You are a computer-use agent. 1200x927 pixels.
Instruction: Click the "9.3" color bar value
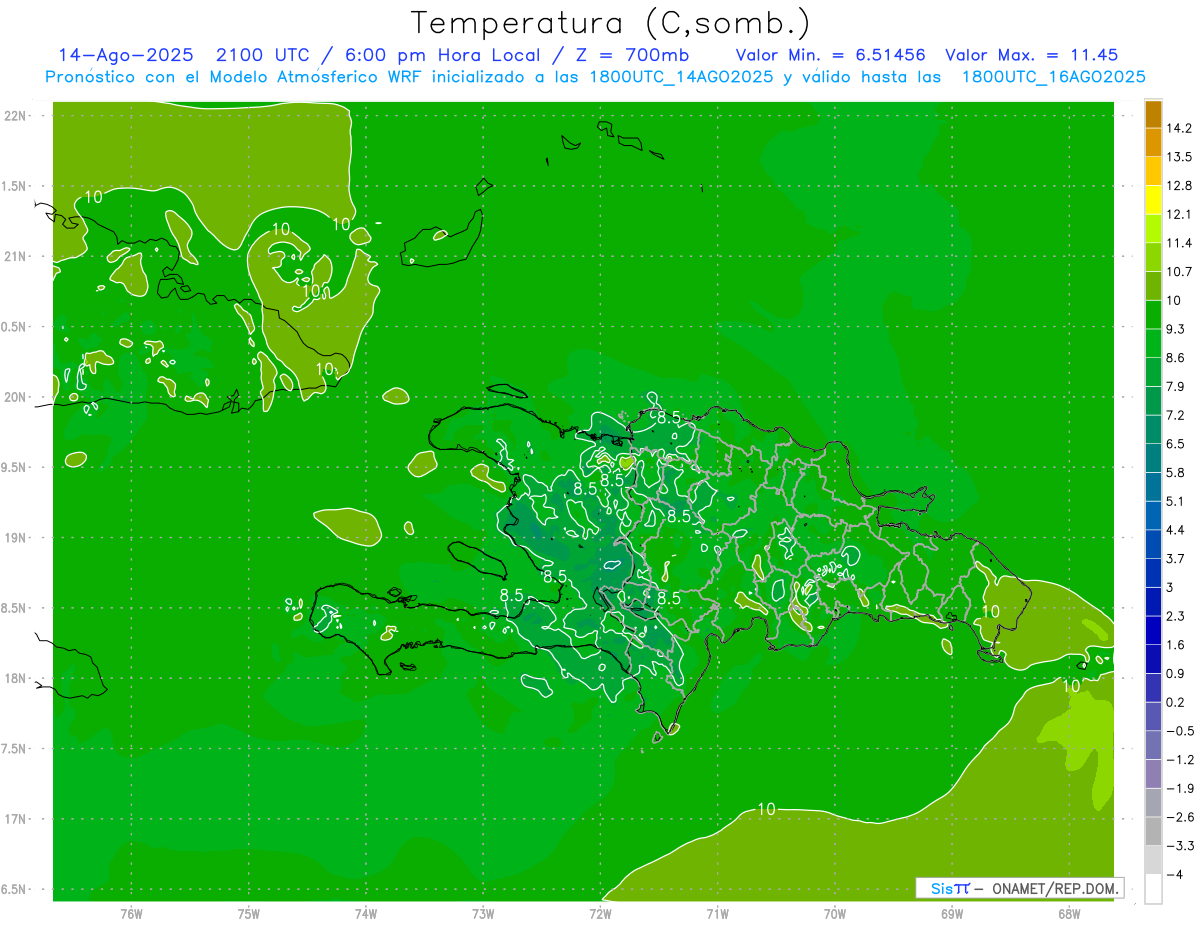pyautogui.click(x=1176, y=329)
